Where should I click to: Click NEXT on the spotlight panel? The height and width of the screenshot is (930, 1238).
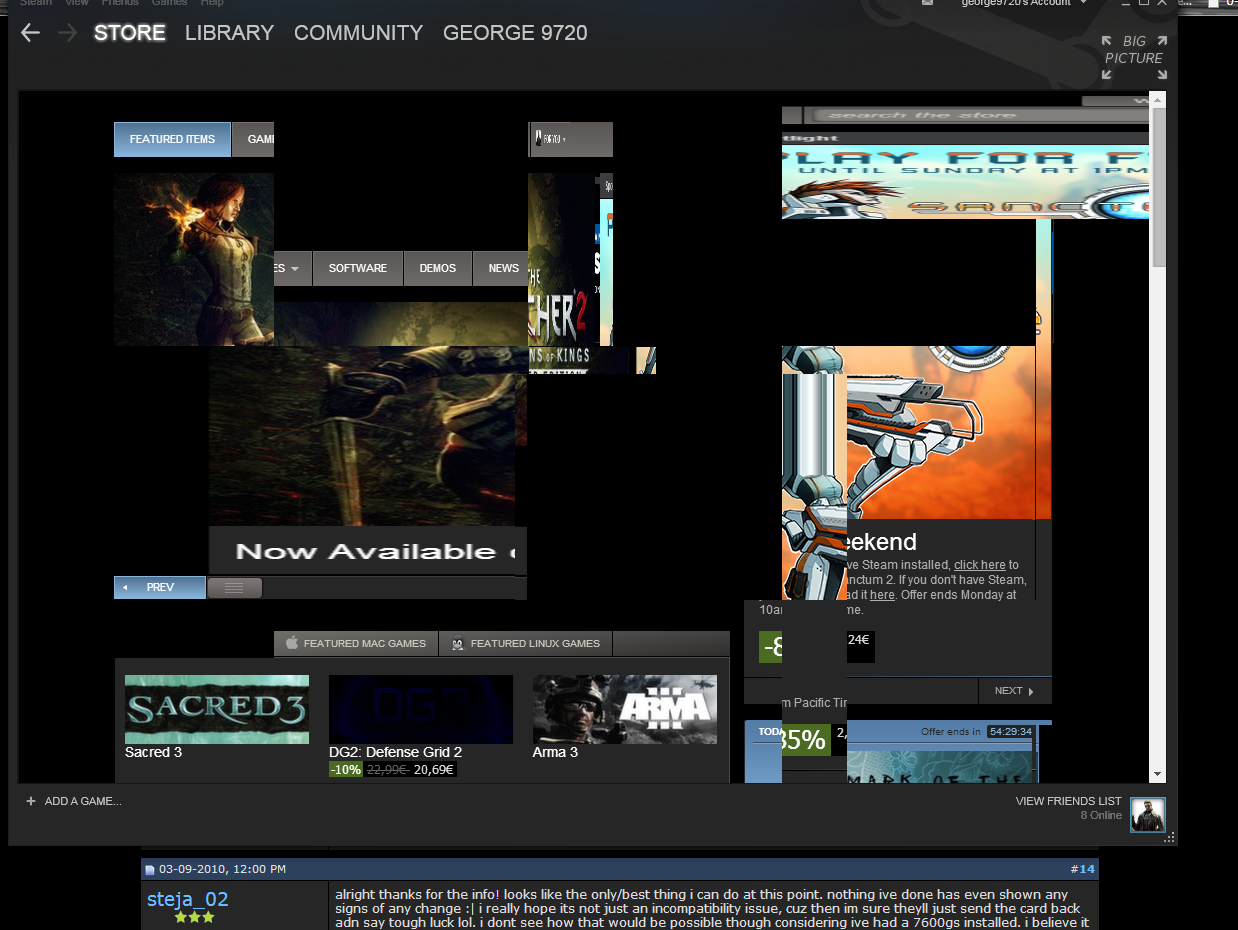click(x=1014, y=690)
